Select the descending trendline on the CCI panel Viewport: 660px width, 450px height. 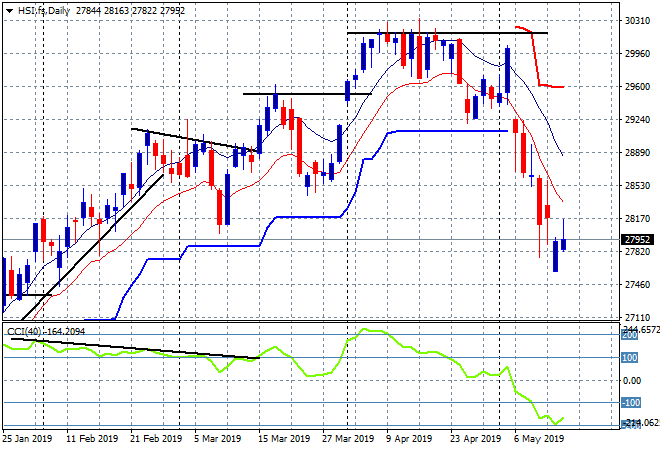(x=135, y=349)
